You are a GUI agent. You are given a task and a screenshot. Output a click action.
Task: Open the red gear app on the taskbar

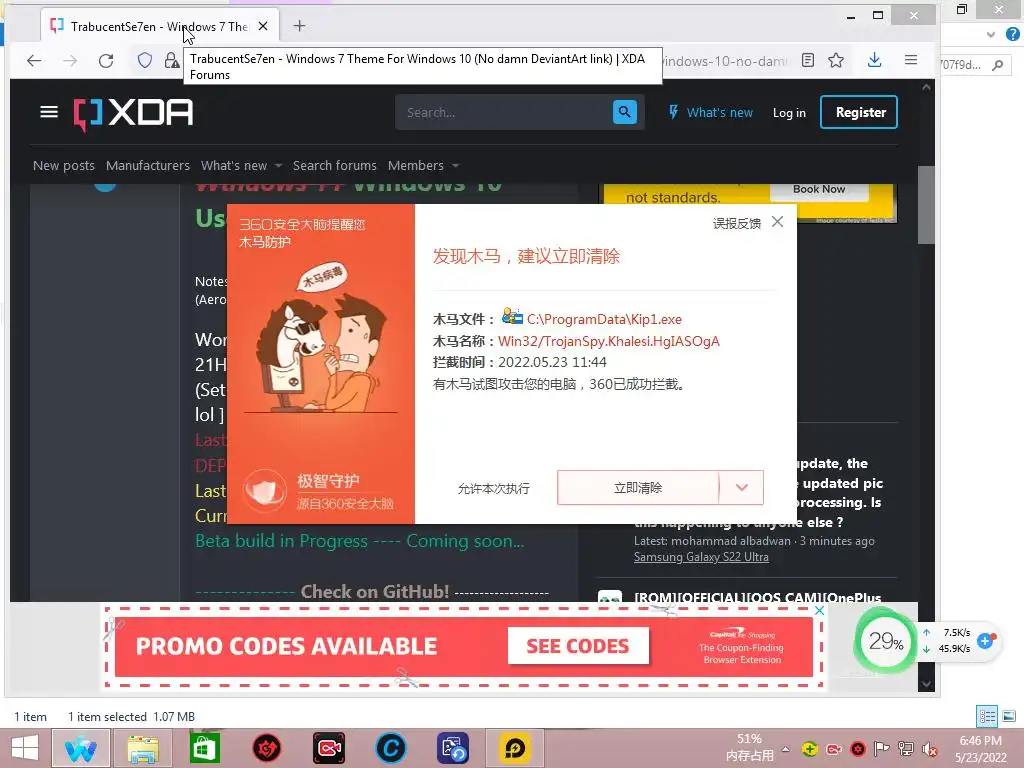(x=266, y=748)
